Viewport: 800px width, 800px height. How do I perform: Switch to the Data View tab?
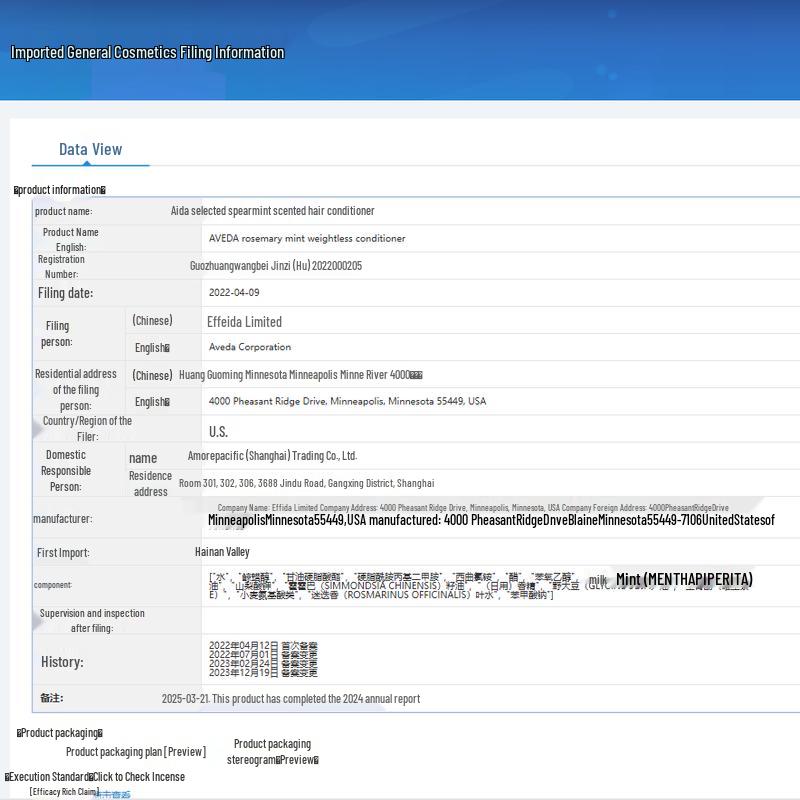(x=90, y=150)
